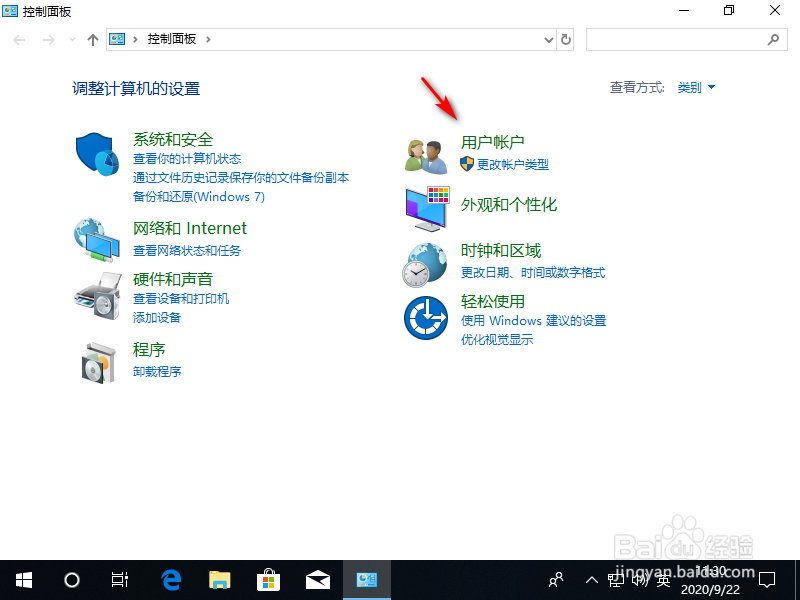Viewport: 800px width, 600px height.
Task: Open the Start menu
Action: 23,580
